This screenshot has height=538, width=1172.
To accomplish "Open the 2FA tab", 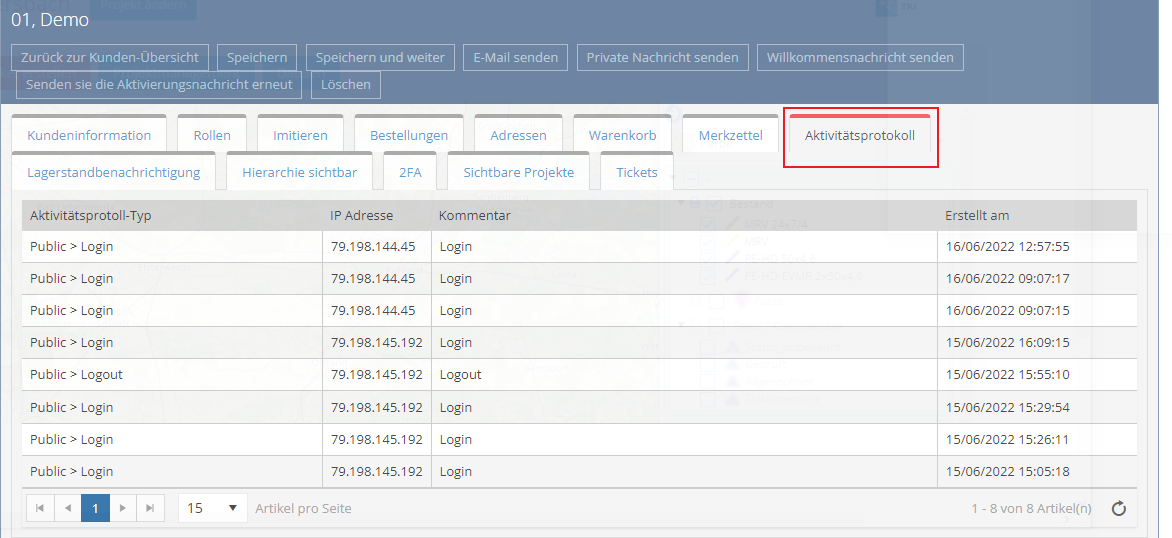I will (x=410, y=172).
